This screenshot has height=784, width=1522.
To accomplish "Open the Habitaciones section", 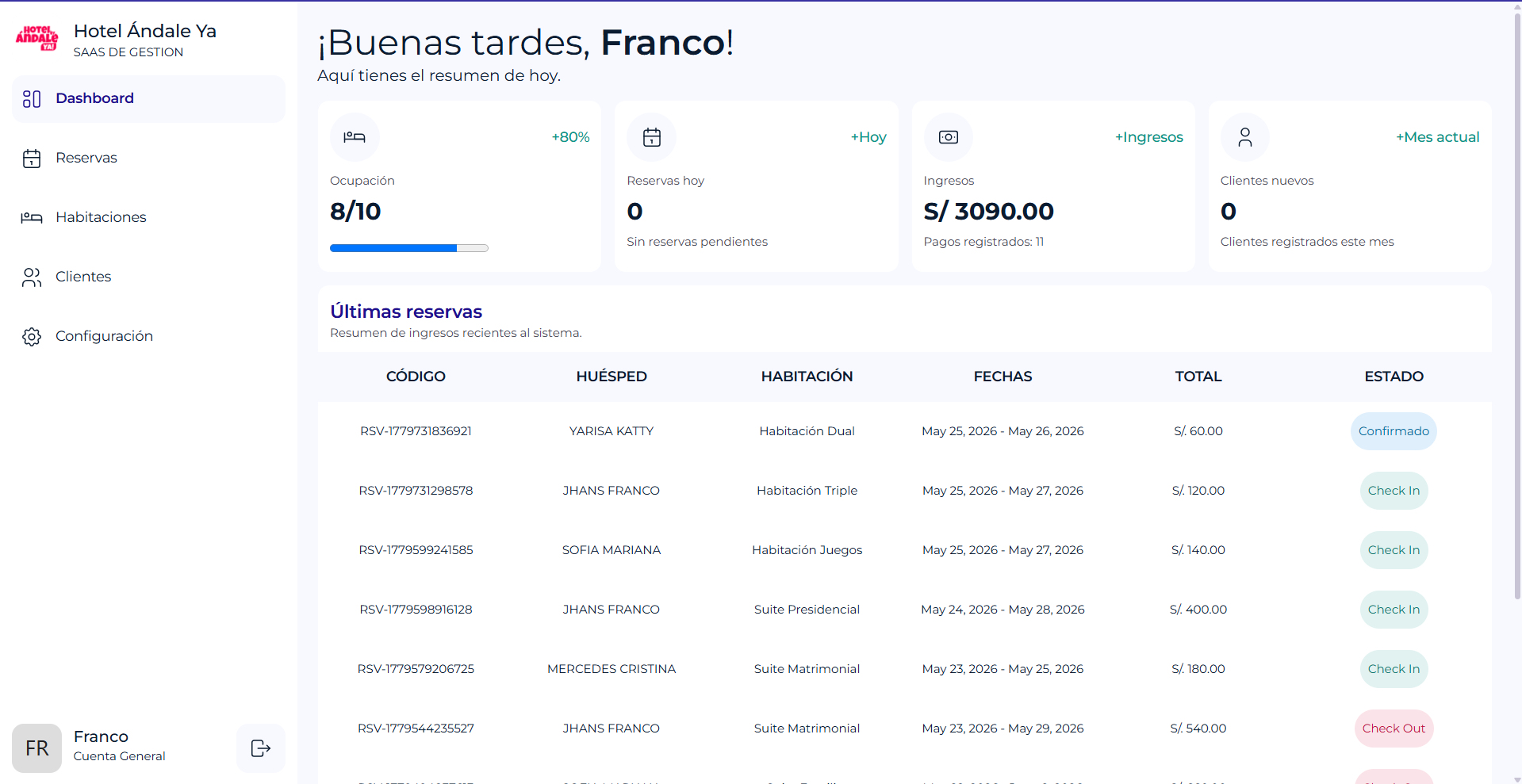I will (x=148, y=218).
